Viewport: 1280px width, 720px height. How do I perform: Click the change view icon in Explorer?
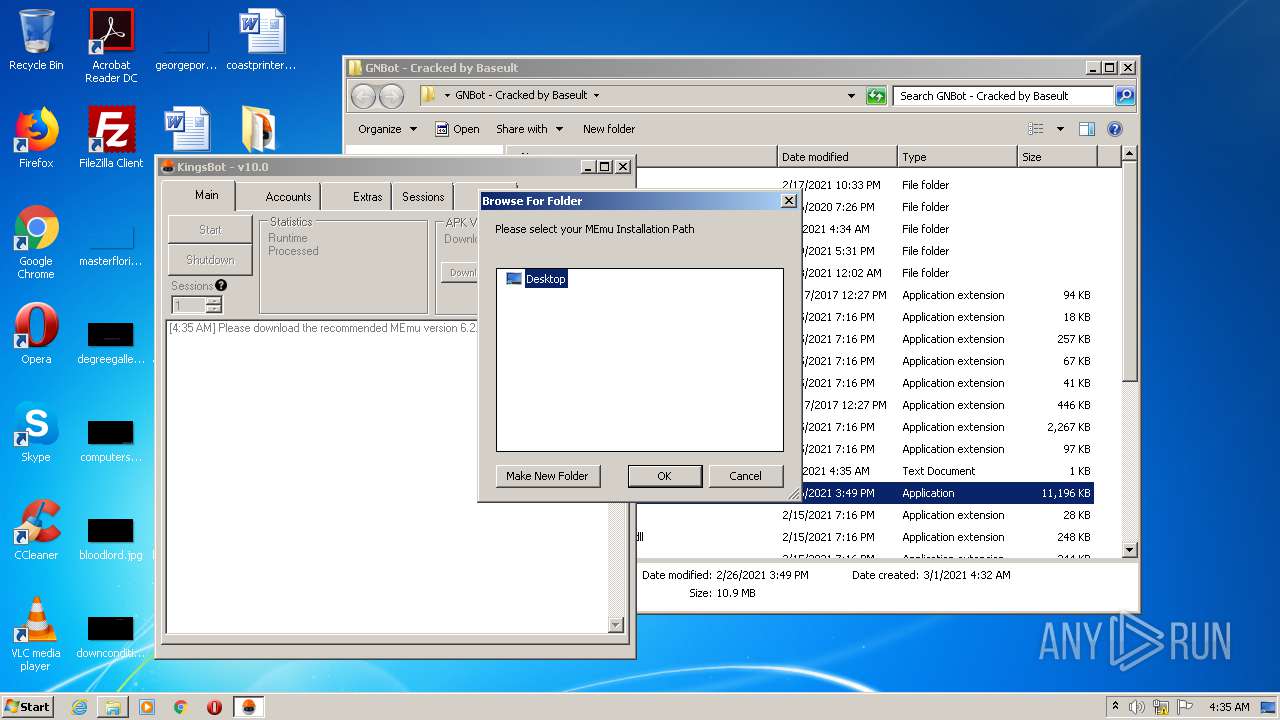pyautogui.click(x=1036, y=129)
